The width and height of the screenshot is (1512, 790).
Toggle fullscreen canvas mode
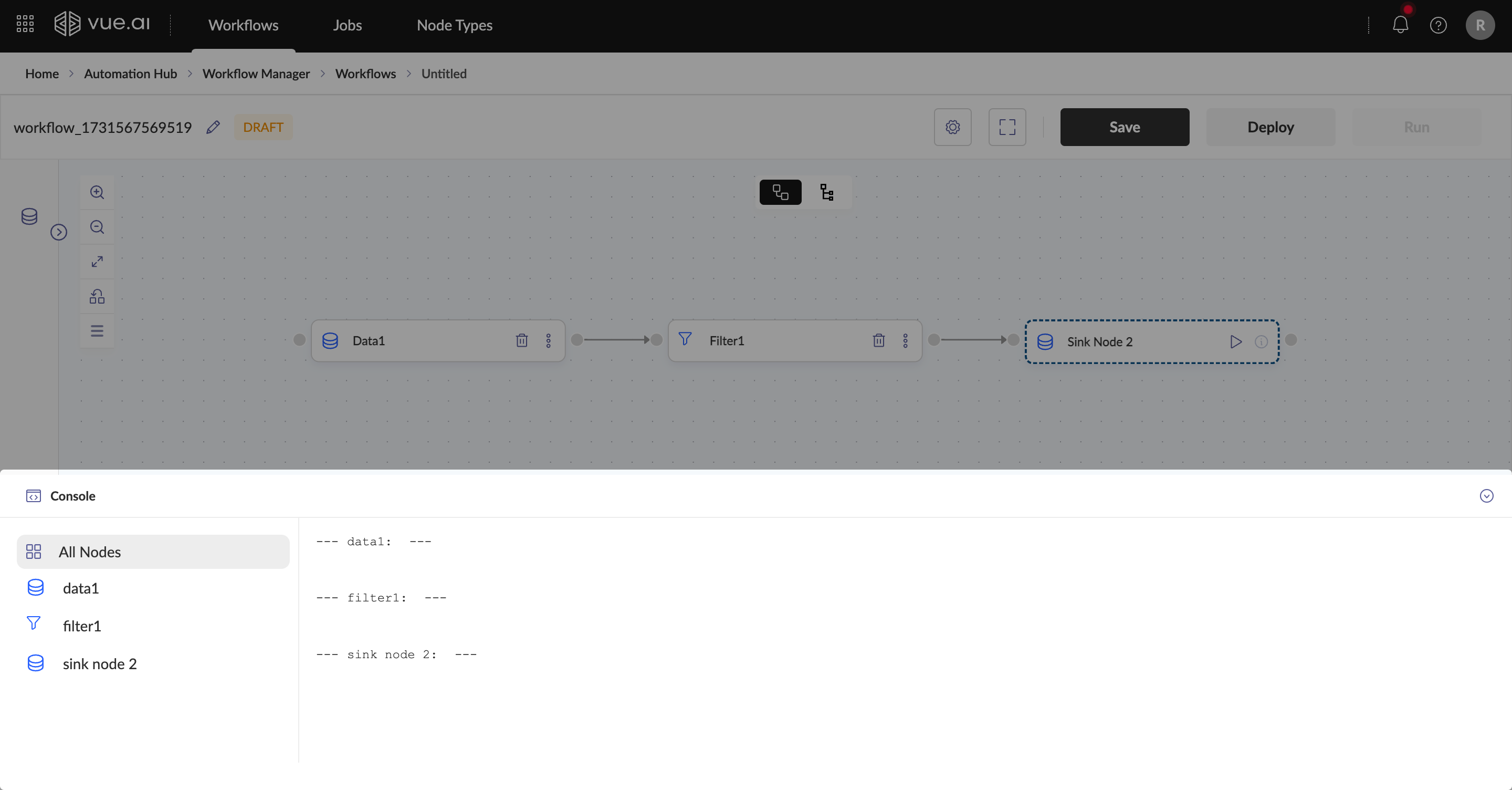tap(1006, 128)
